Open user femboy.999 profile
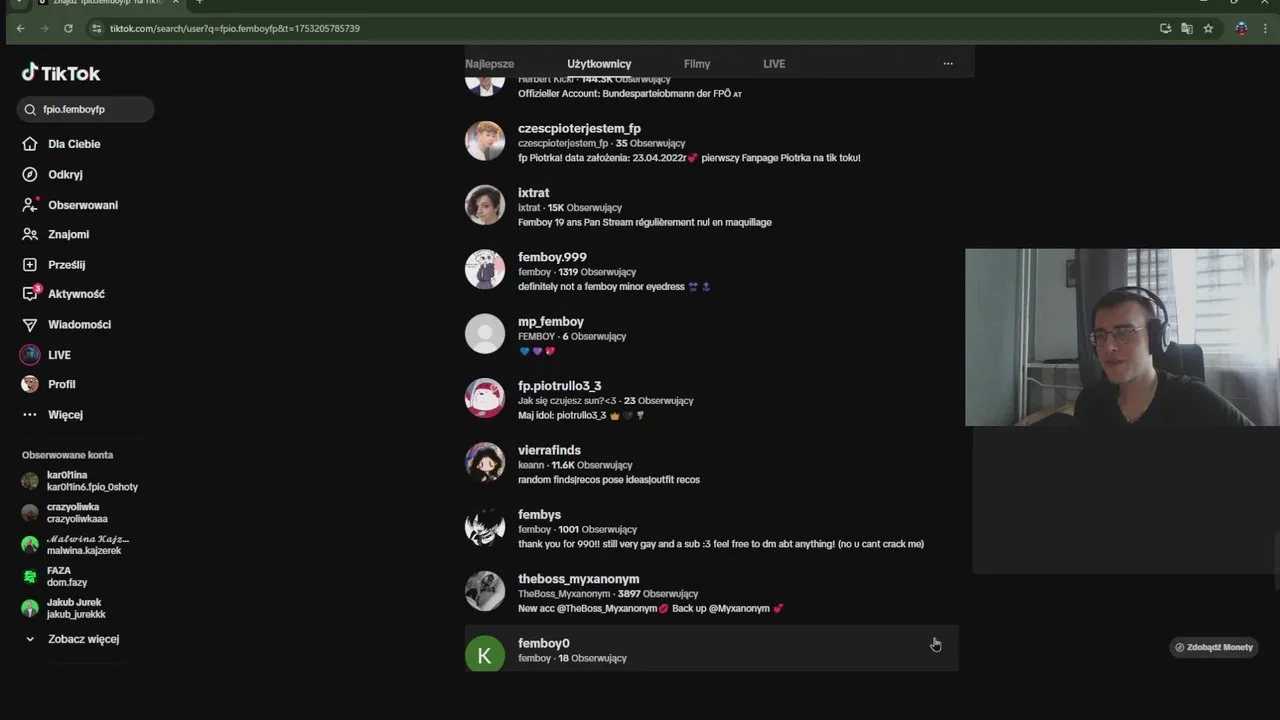1280x720 pixels. pos(711,270)
